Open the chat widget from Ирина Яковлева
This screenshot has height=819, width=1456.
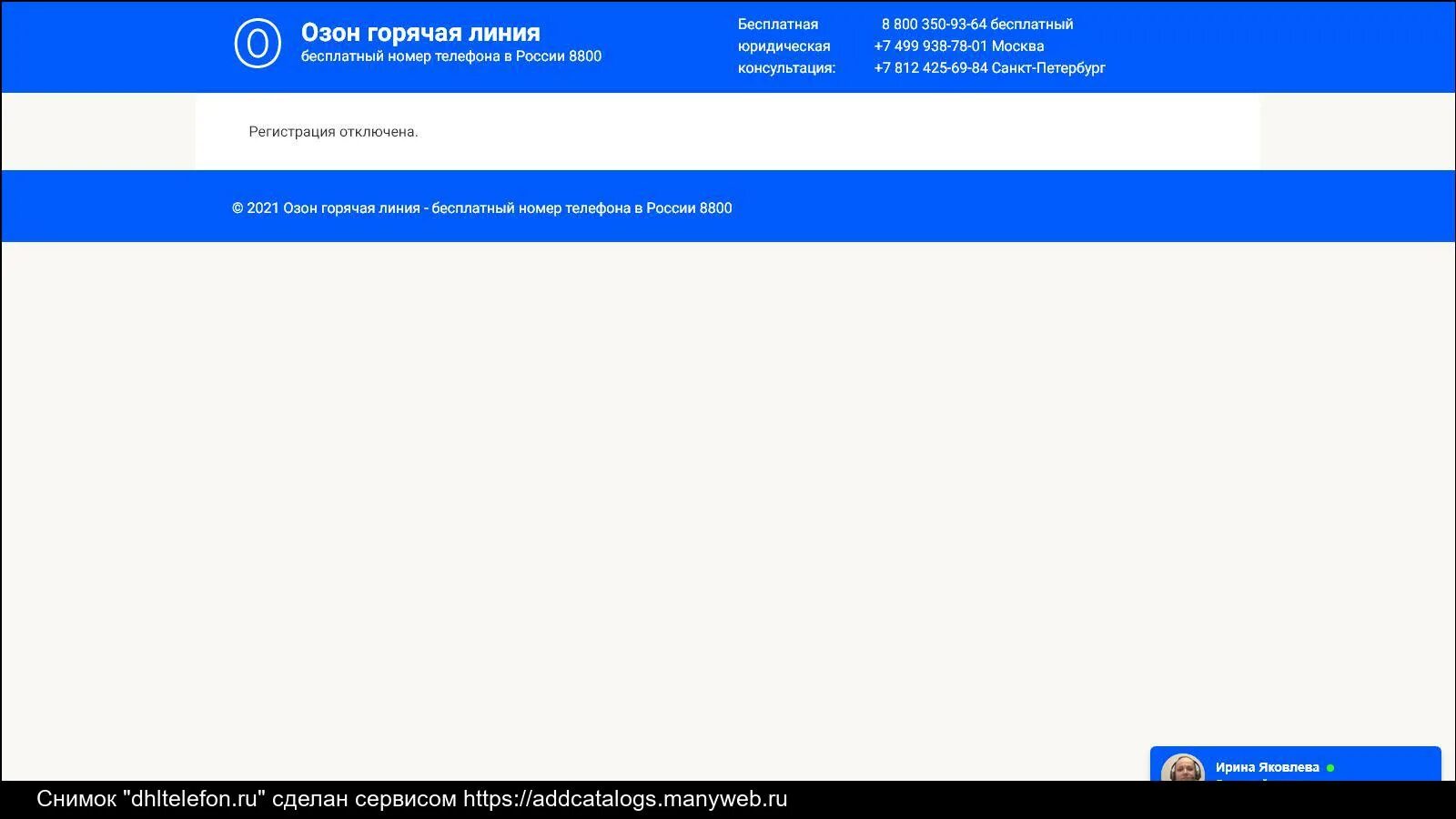click(x=1296, y=764)
